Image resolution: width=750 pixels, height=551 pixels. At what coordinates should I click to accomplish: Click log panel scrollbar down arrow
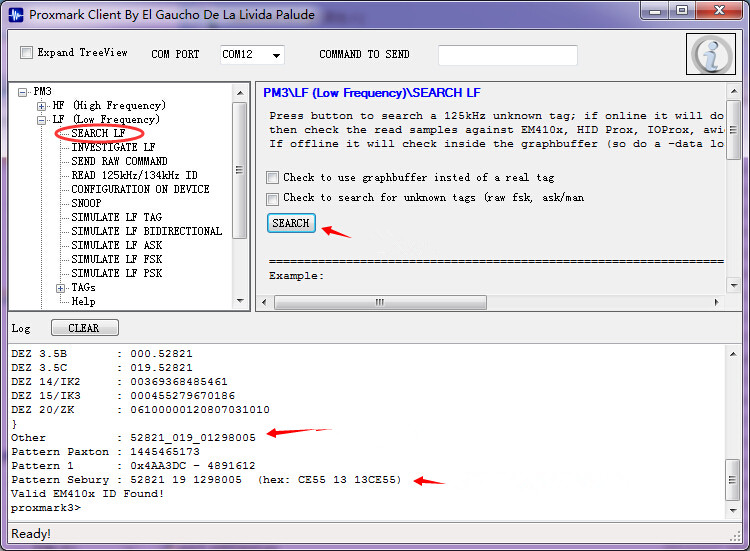pyautogui.click(x=733, y=510)
